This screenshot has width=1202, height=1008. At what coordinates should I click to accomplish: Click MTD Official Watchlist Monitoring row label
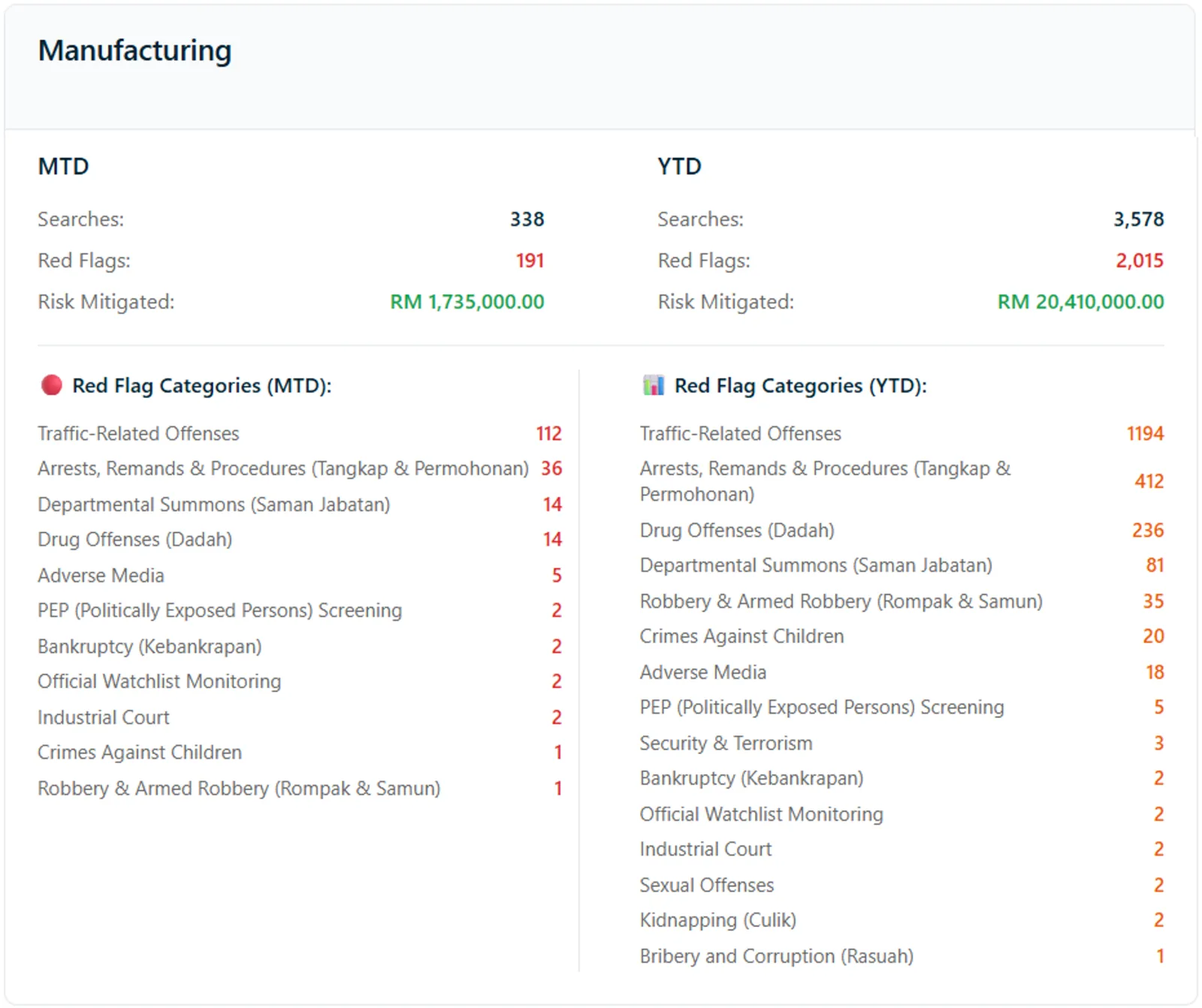[x=159, y=681]
